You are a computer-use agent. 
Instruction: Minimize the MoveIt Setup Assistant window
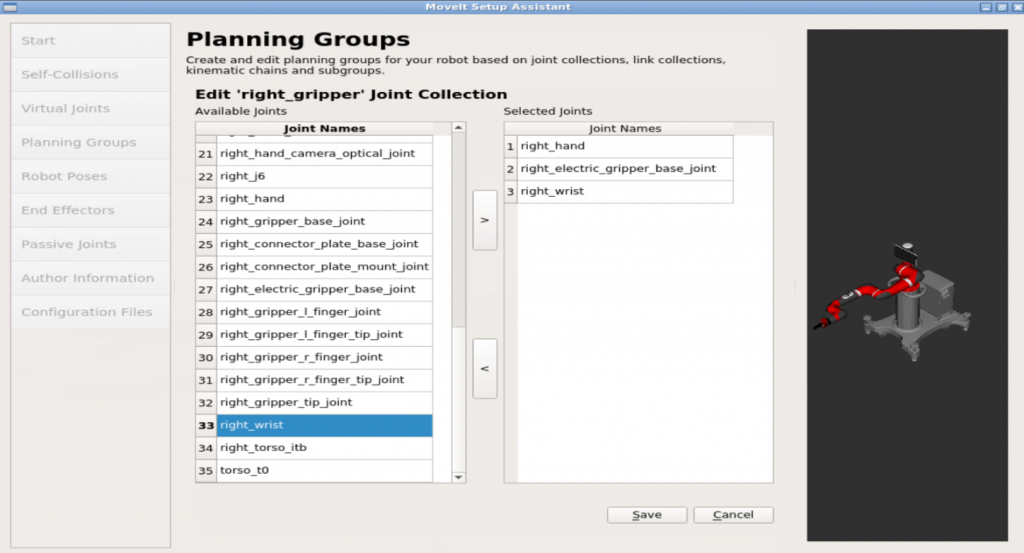pos(985,7)
